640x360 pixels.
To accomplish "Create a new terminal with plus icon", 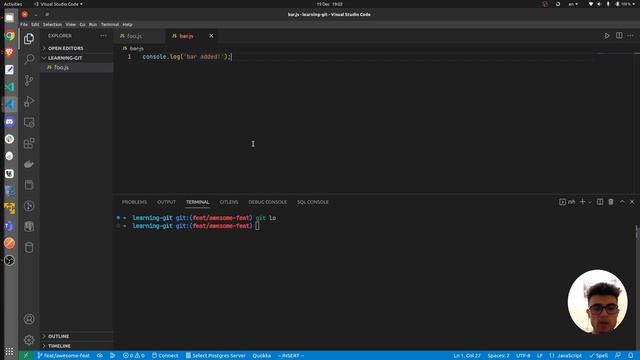I will tap(582, 202).
